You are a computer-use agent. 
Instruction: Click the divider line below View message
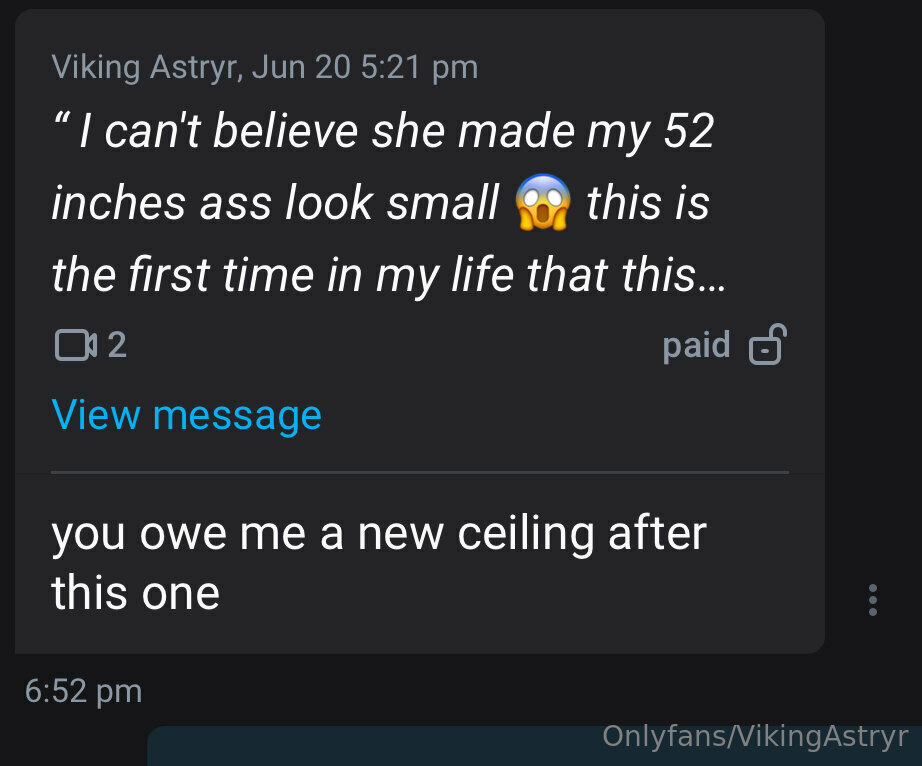pos(420,472)
